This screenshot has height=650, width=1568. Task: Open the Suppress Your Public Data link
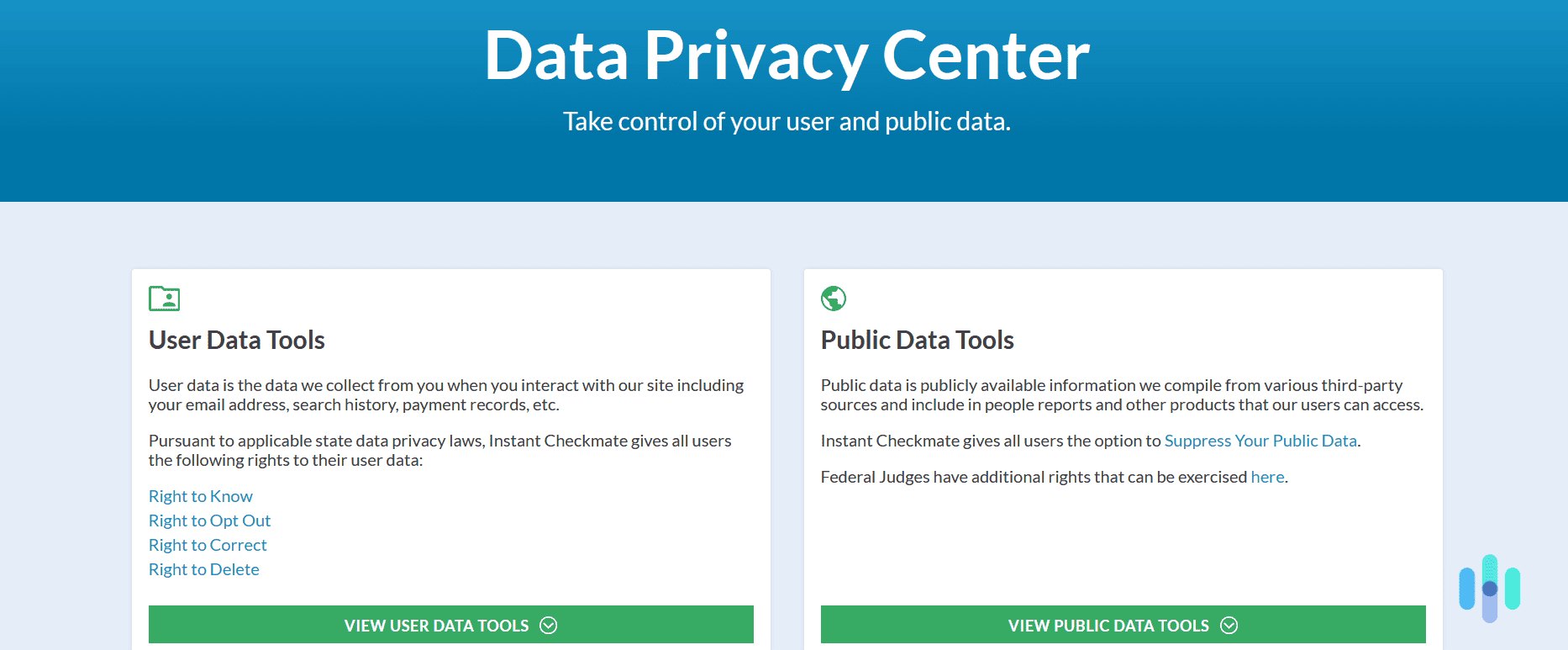[1260, 441]
